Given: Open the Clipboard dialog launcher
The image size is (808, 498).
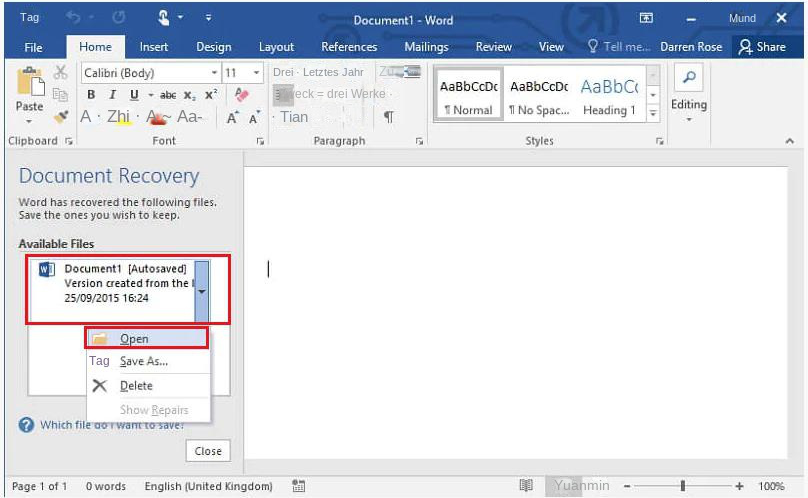Looking at the screenshot, I should pos(69,141).
